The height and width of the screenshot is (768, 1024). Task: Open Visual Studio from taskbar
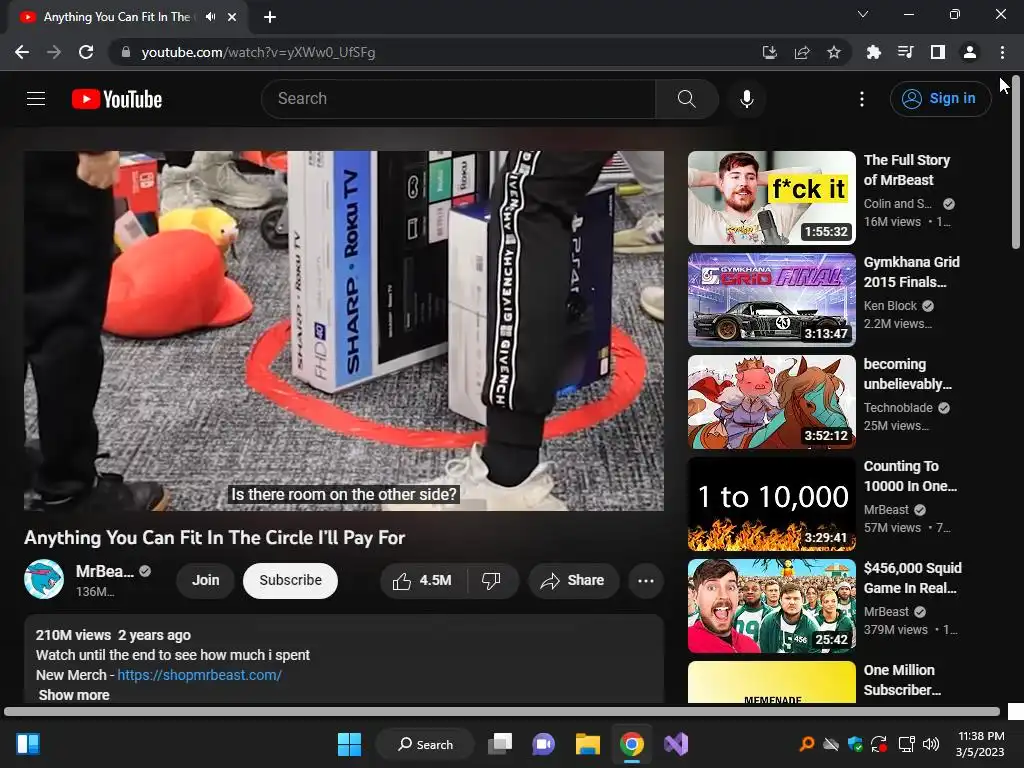(676, 744)
